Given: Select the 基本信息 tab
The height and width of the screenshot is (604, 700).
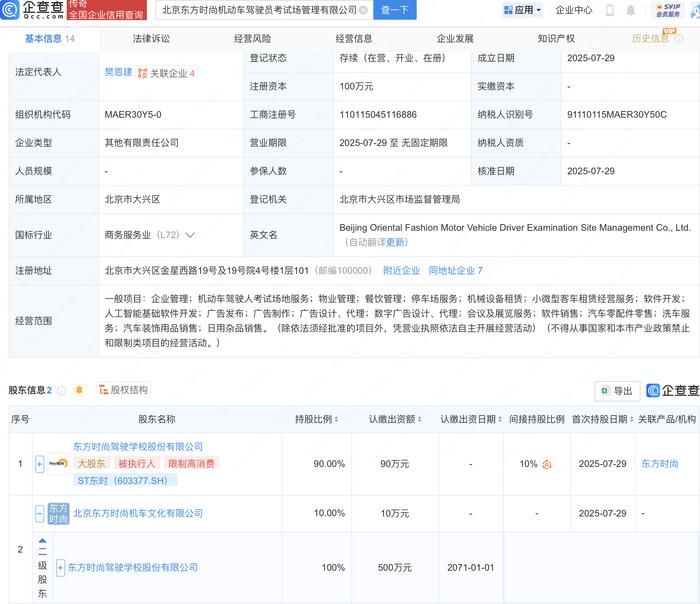Looking at the screenshot, I should pos(50,39).
